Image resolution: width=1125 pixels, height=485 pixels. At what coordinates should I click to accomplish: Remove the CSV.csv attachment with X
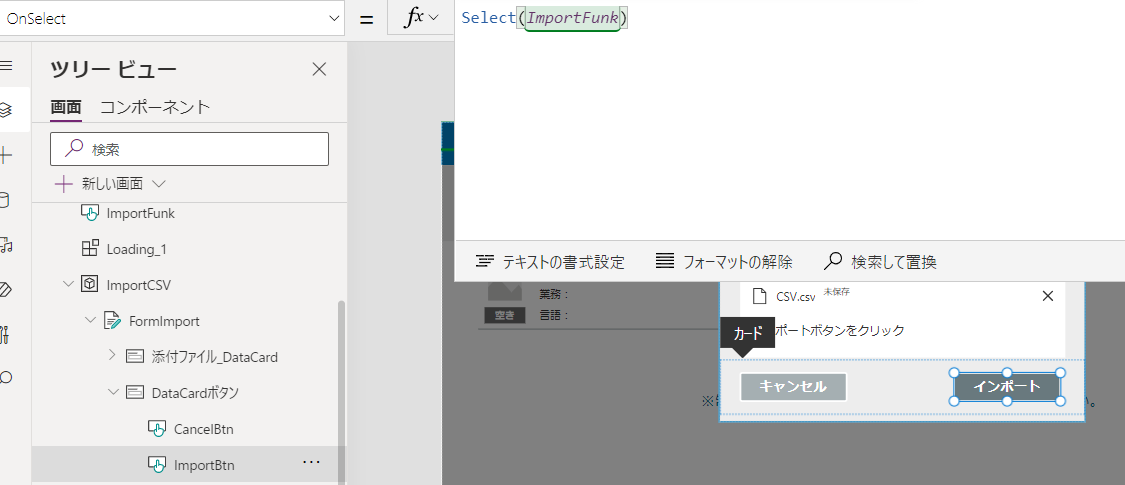coord(1048,296)
